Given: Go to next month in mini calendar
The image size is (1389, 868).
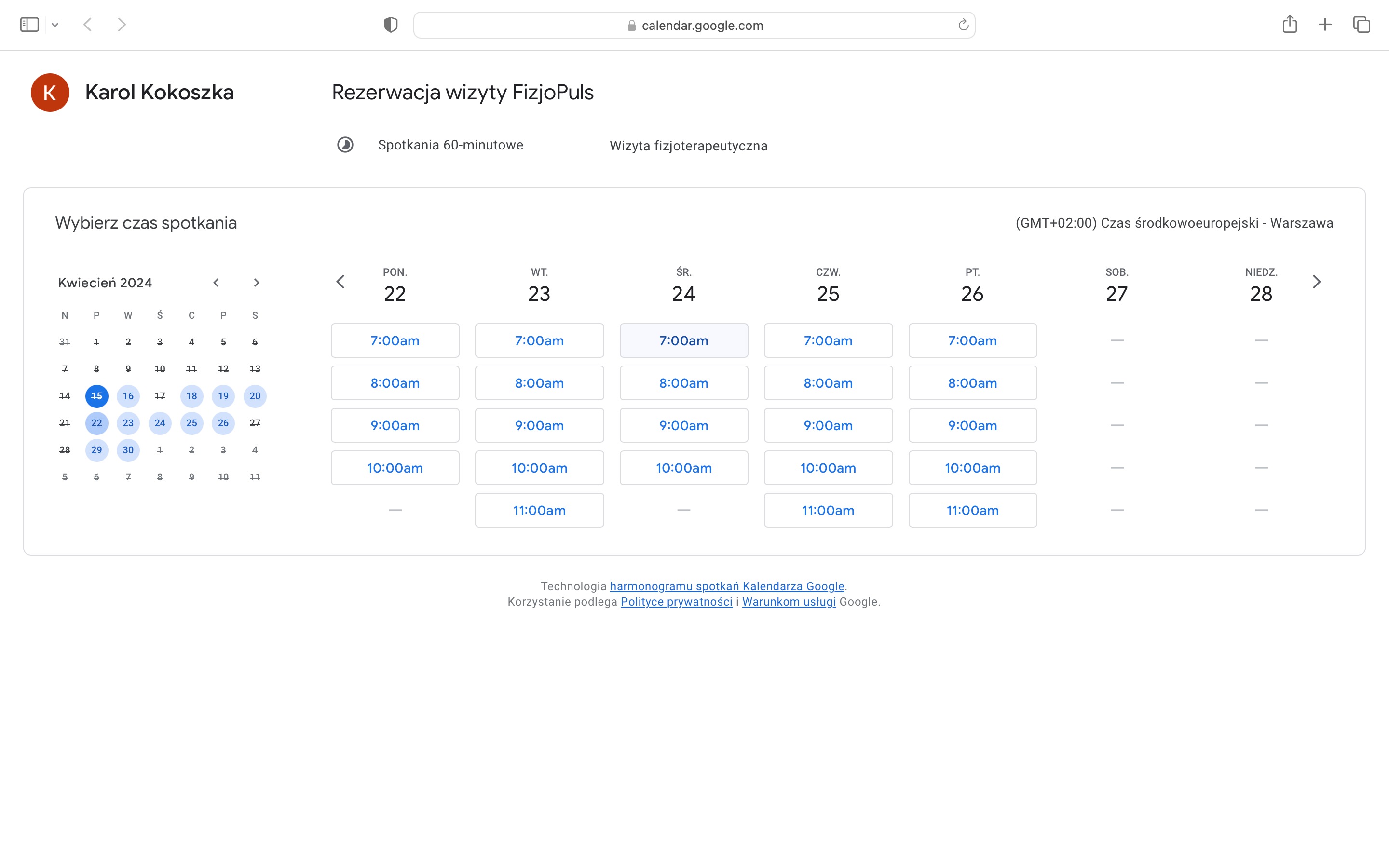Looking at the screenshot, I should click(257, 283).
